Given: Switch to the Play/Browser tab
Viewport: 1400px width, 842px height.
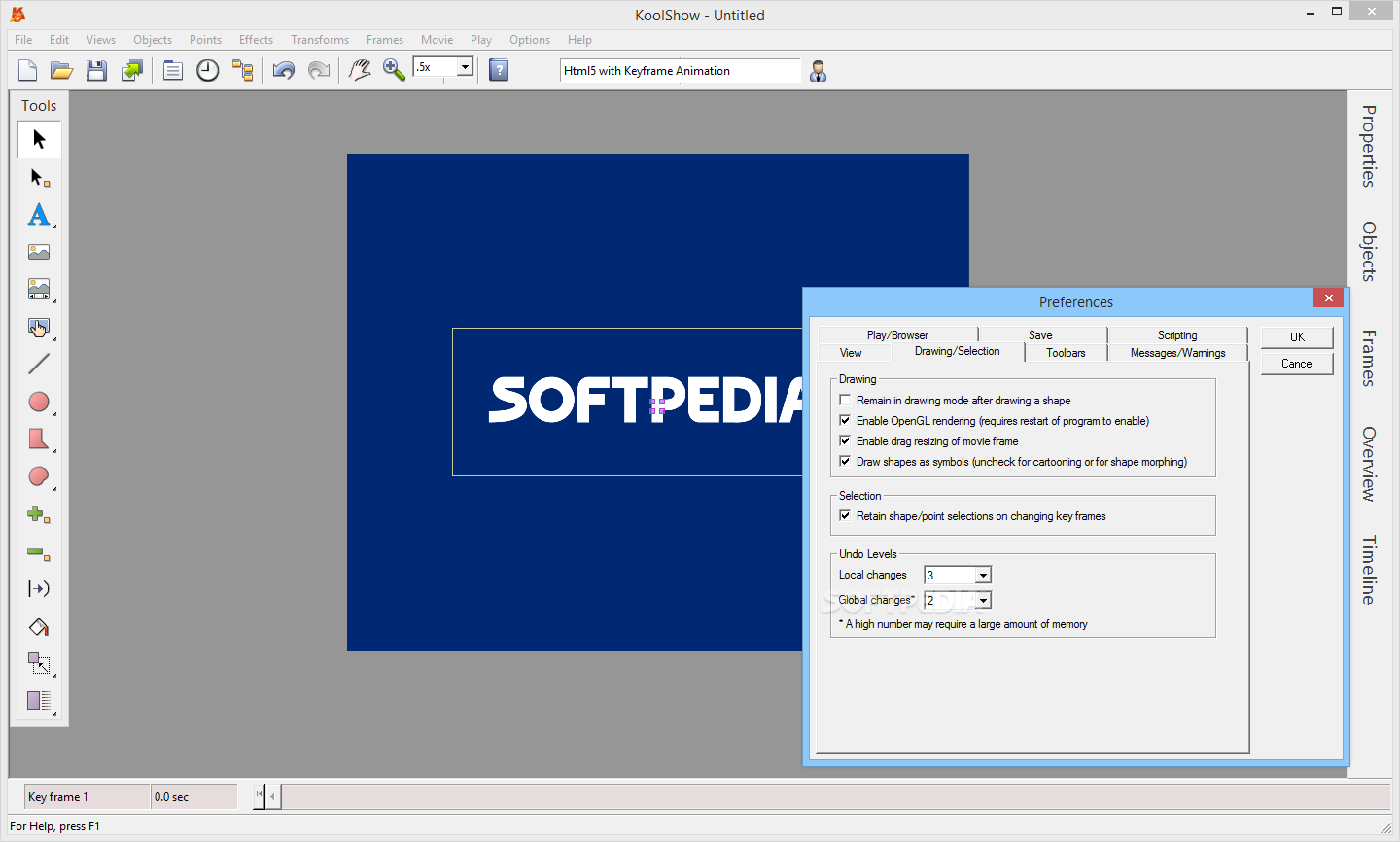Looking at the screenshot, I should pyautogui.click(x=897, y=334).
